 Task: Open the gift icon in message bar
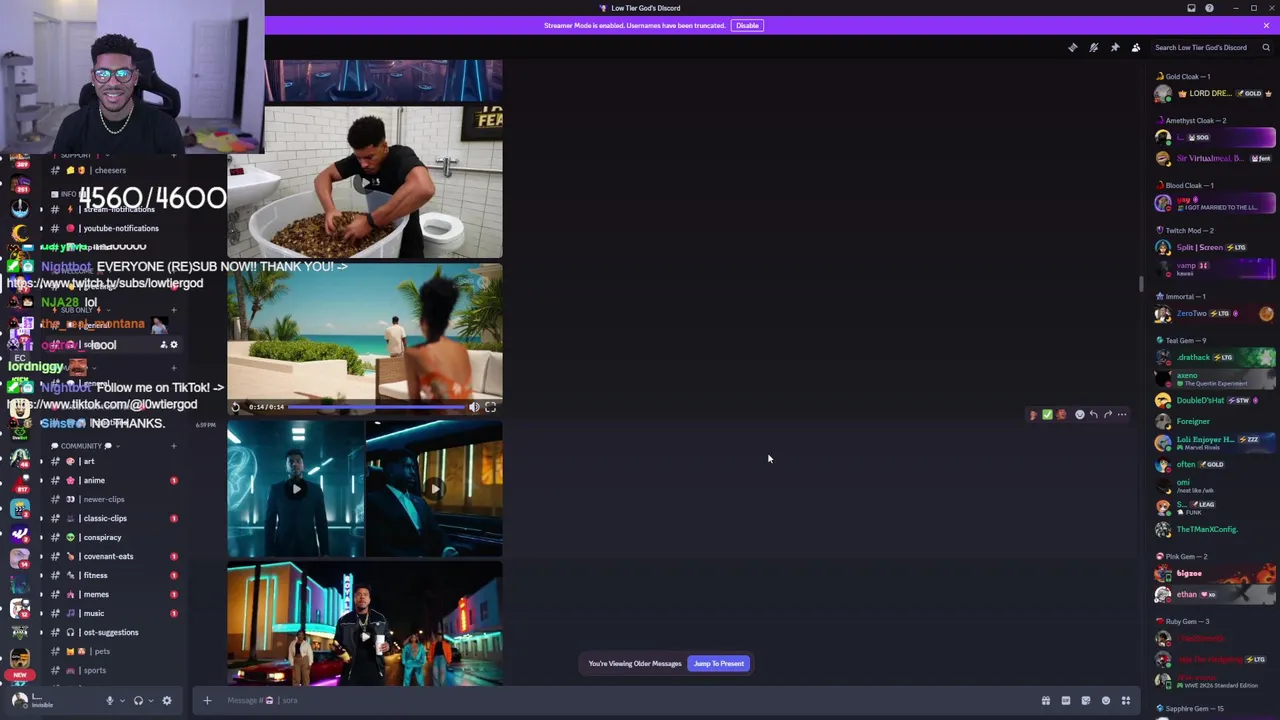tap(1046, 700)
